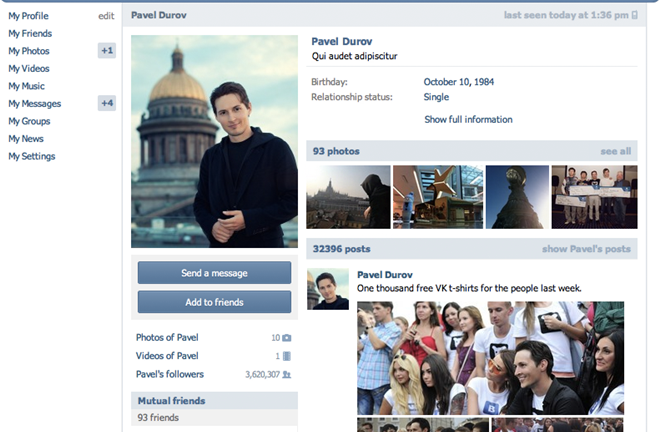This screenshot has width=660, height=432.
Task: Click the people icon beside Pavel's followers
Action: click(287, 374)
